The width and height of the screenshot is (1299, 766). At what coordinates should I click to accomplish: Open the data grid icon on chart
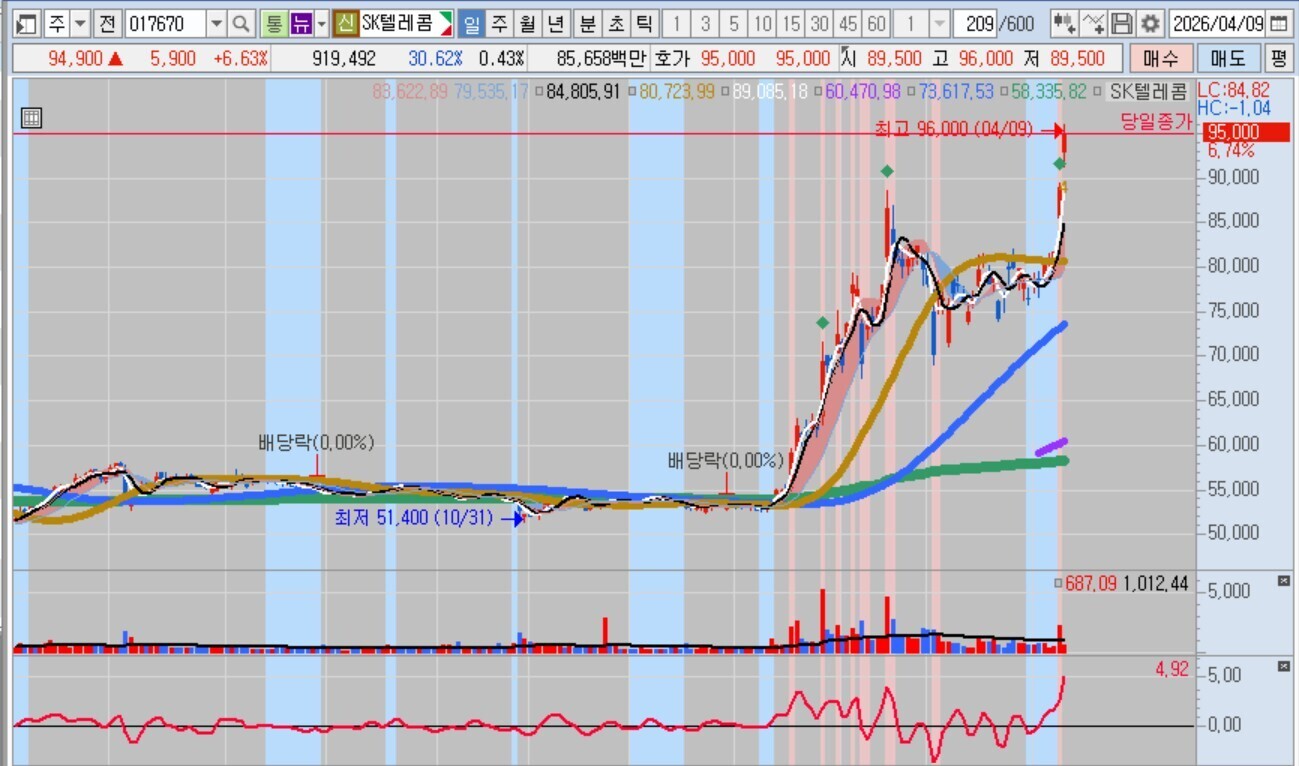click(x=31, y=117)
